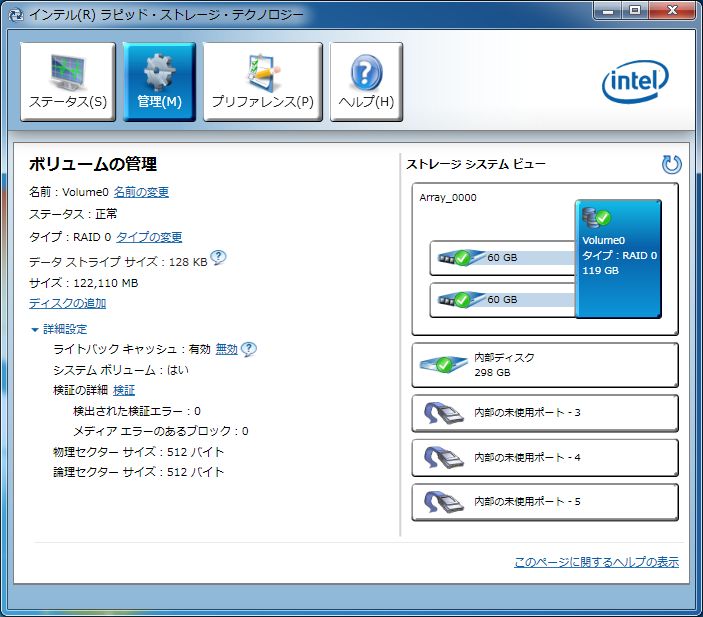Refresh the storage system view

tap(671, 164)
